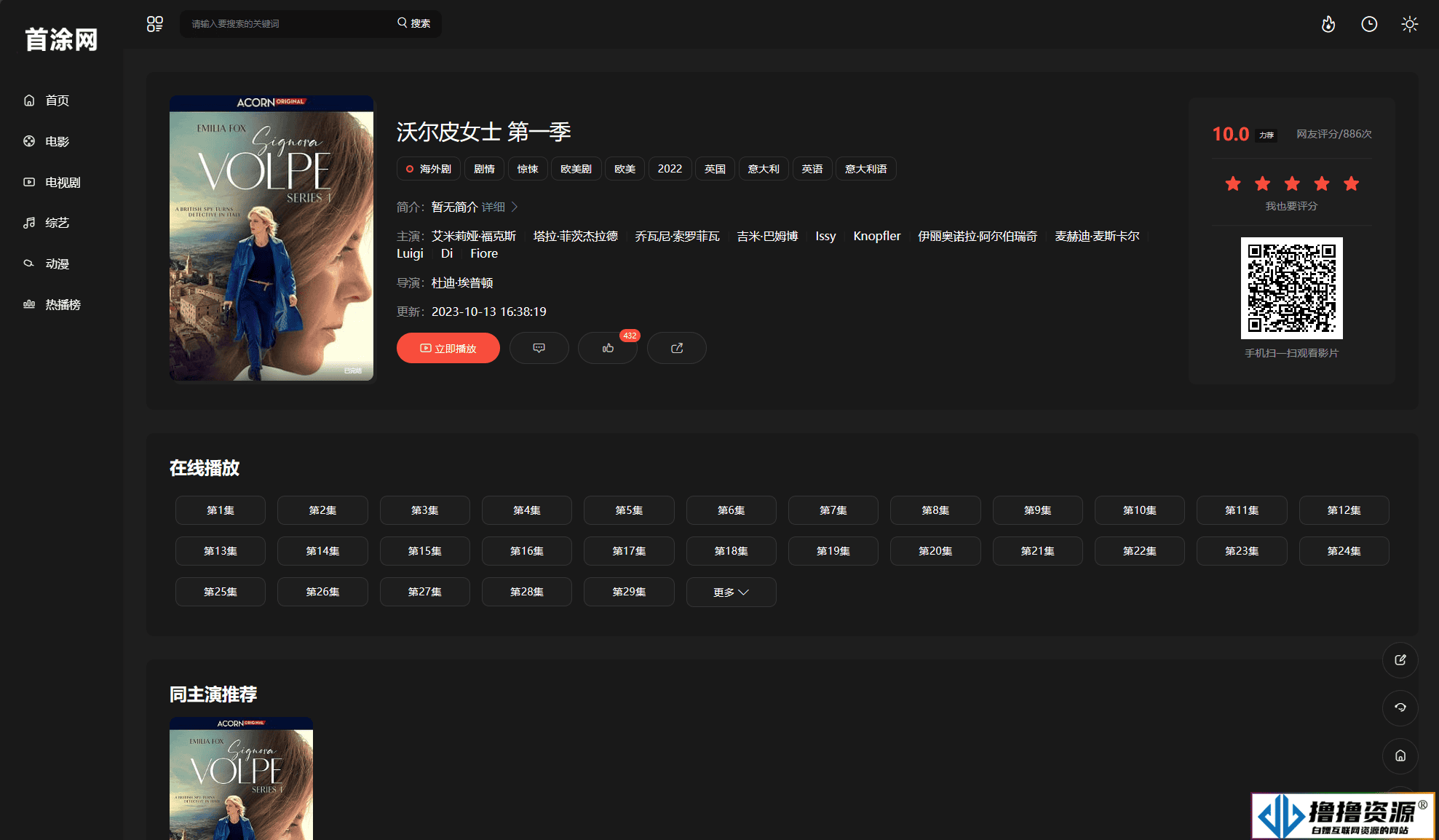This screenshot has height=840, width=1439.
Task: Select the 惊悚 genre tag
Action: pyautogui.click(x=528, y=169)
